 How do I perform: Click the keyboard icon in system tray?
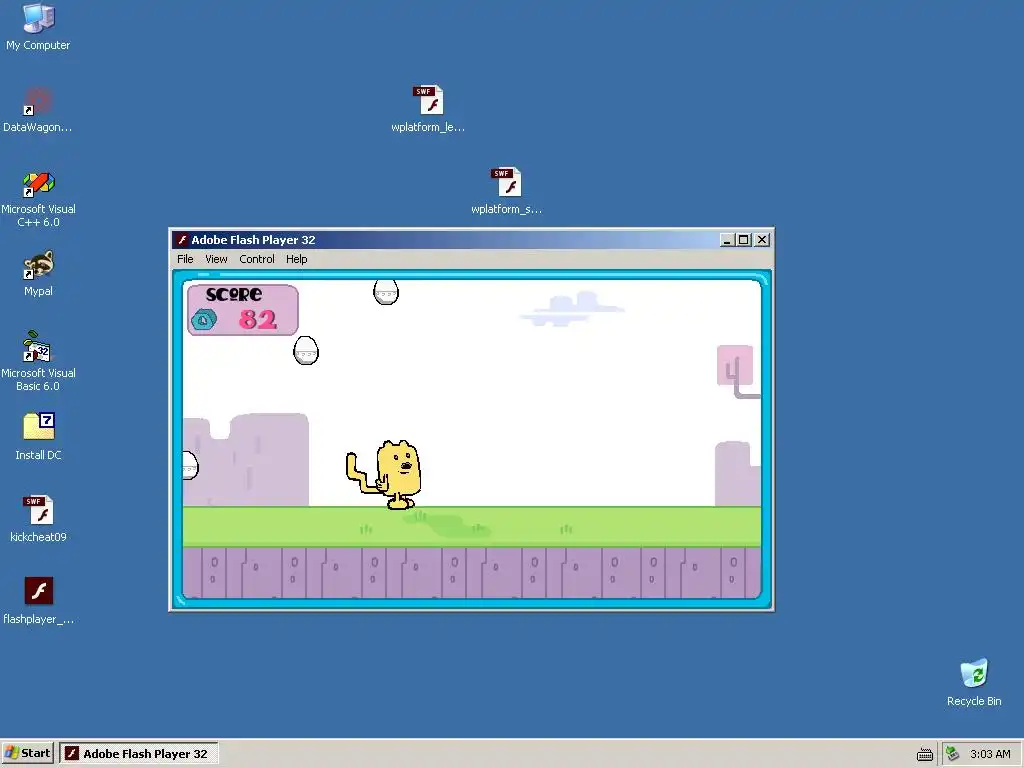point(925,754)
